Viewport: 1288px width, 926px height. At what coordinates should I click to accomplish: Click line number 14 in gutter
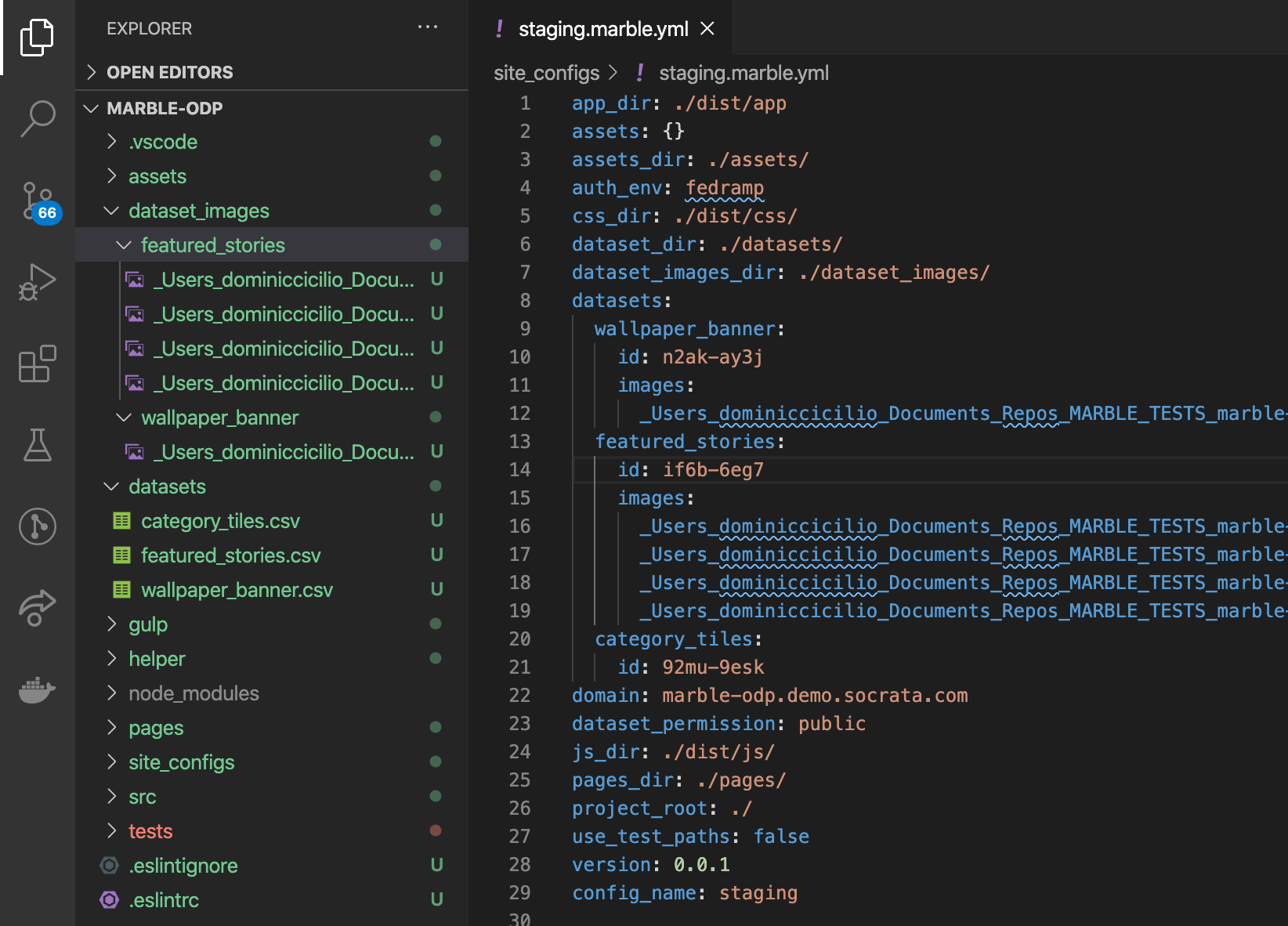[x=519, y=470]
